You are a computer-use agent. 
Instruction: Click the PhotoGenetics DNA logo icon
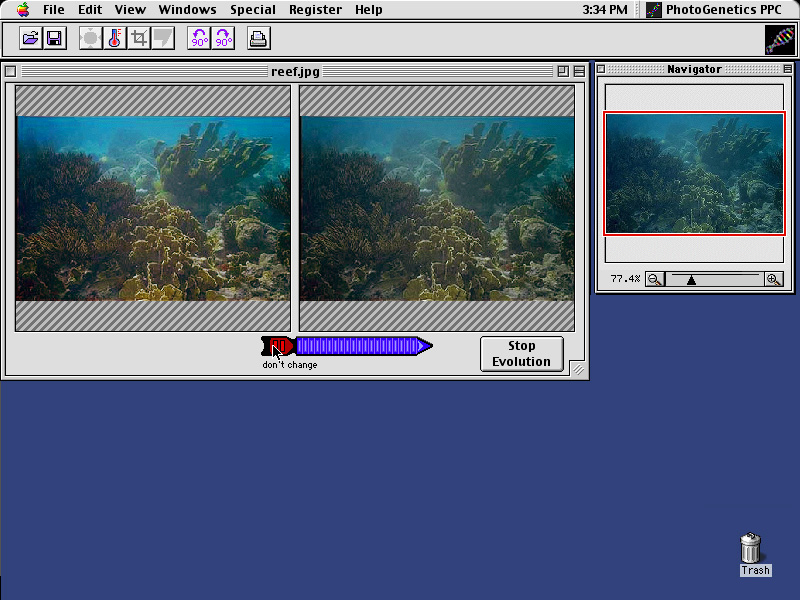point(780,39)
